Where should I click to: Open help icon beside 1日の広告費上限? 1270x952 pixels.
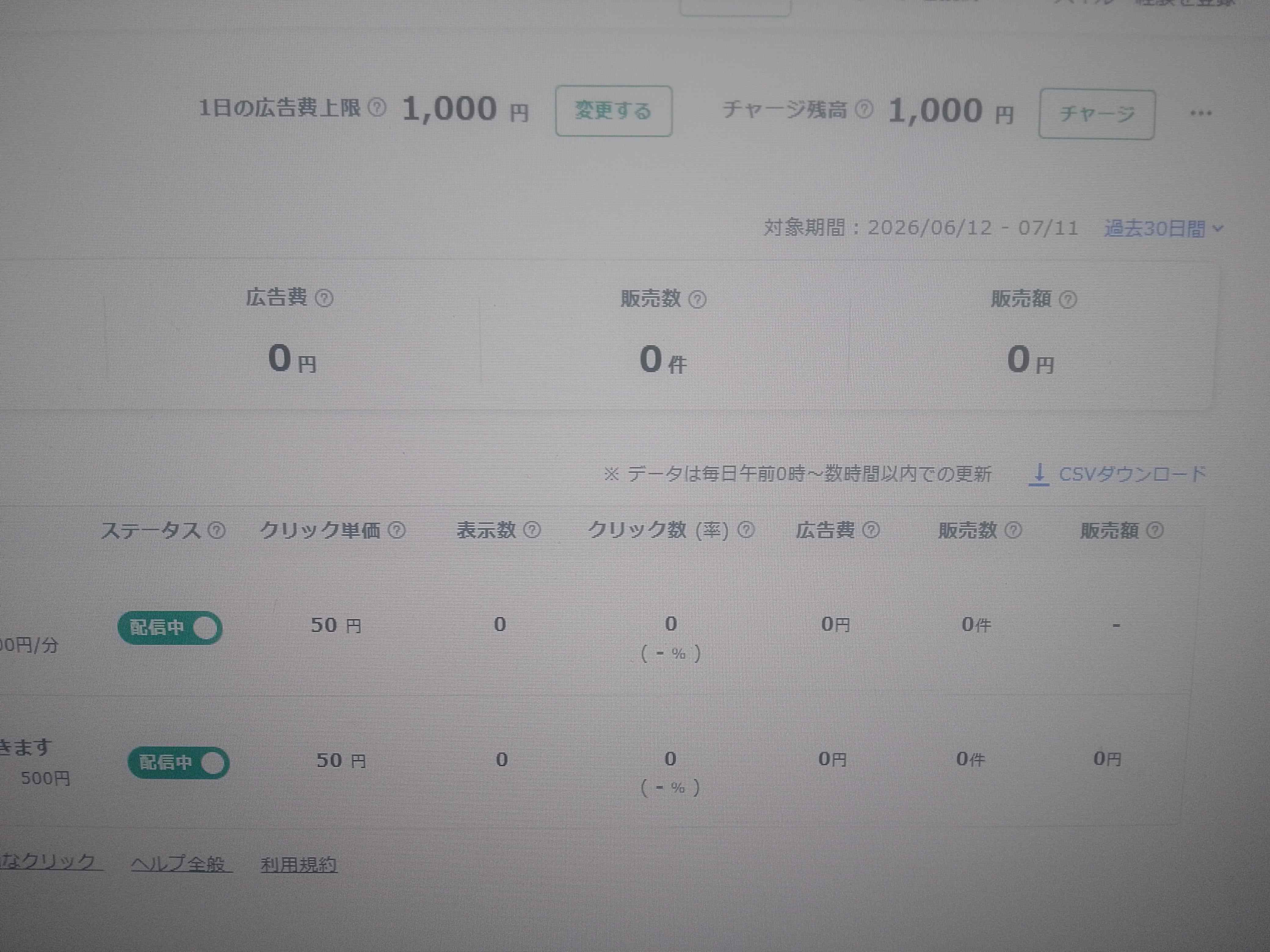(377, 107)
